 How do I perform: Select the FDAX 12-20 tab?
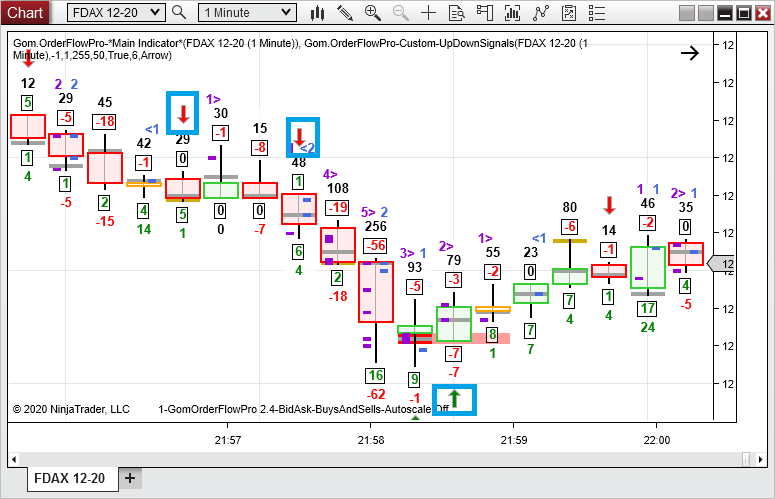[x=69, y=478]
